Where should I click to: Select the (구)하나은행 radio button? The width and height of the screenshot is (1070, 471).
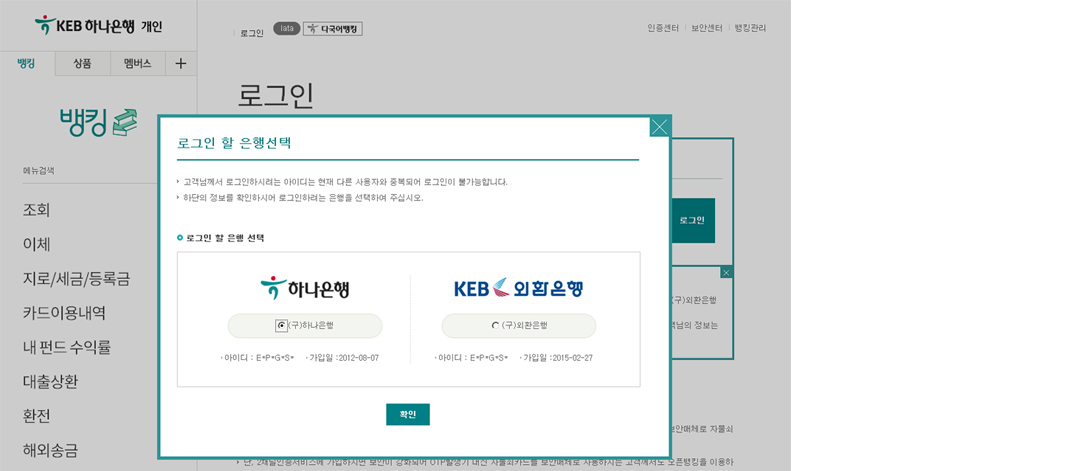pyautogui.click(x=280, y=326)
